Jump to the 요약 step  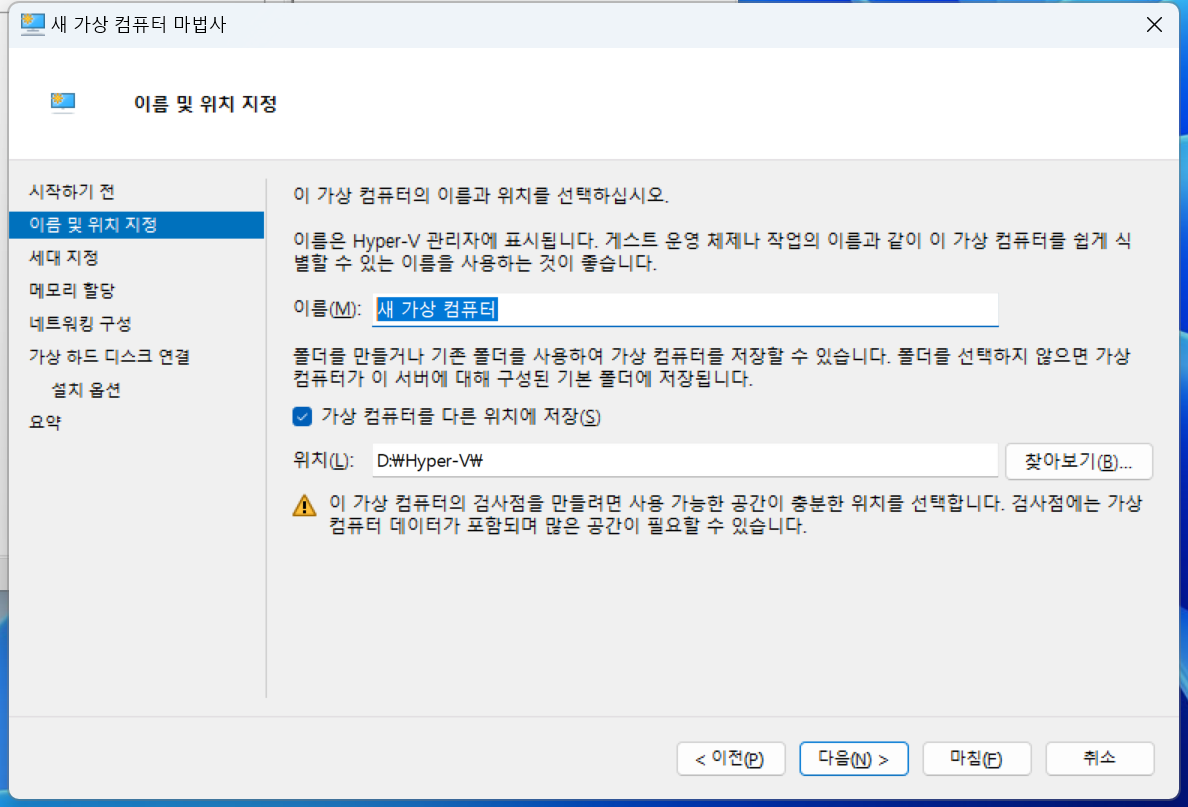[45, 422]
